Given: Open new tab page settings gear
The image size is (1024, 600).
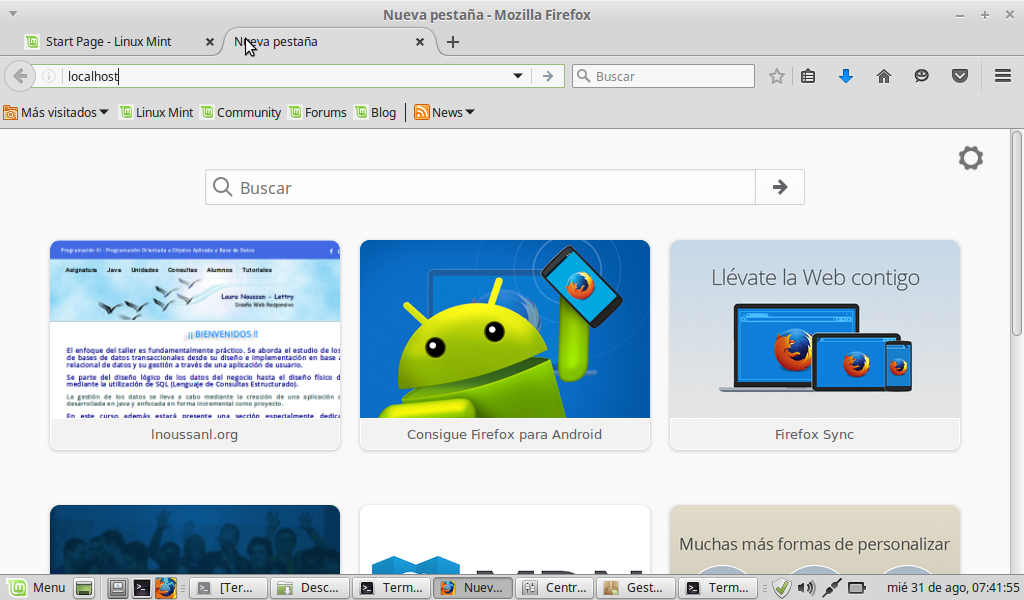Looking at the screenshot, I should [970, 158].
